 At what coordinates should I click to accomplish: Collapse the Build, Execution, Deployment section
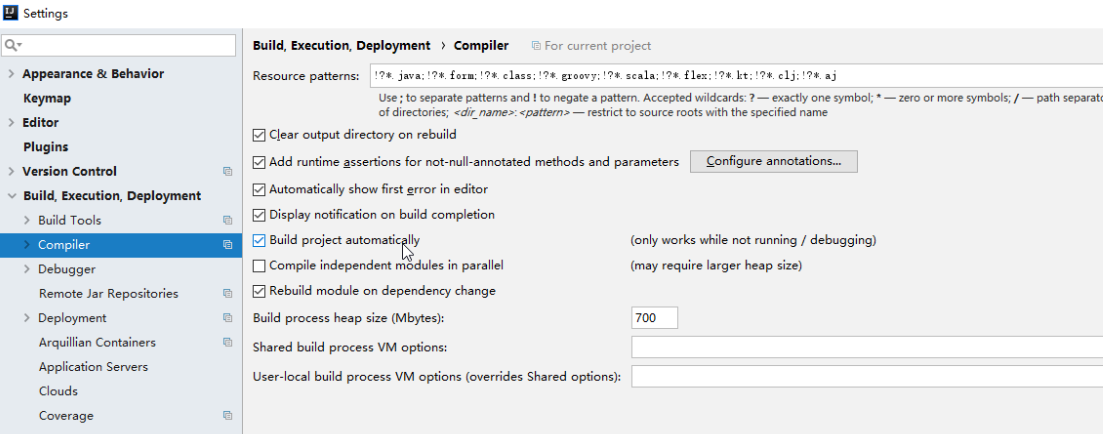[11, 196]
